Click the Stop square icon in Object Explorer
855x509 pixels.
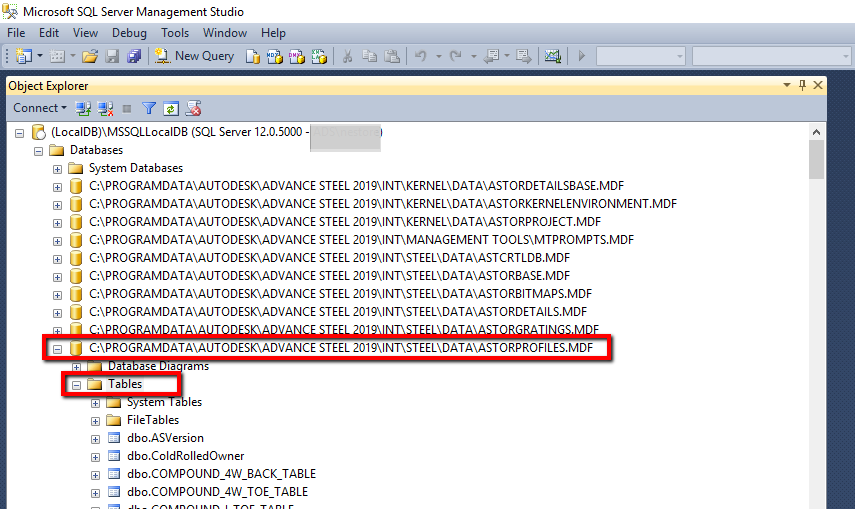[127, 109]
